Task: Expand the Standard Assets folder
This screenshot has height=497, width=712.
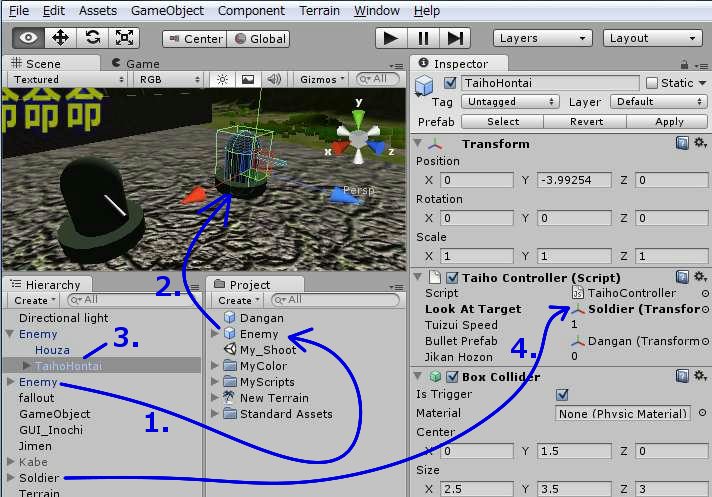Action: (215, 413)
